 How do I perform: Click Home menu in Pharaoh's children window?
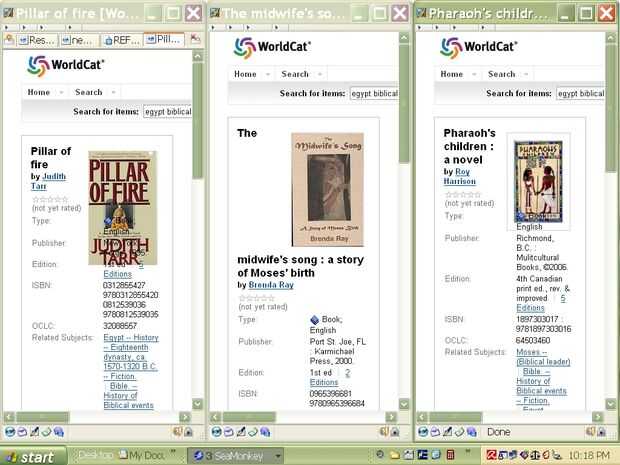pos(452,74)
